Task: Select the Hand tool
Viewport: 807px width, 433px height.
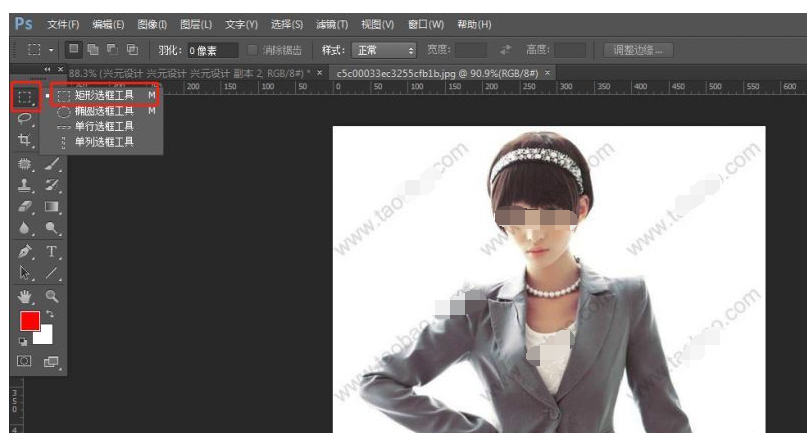Action: coord(25,296)
